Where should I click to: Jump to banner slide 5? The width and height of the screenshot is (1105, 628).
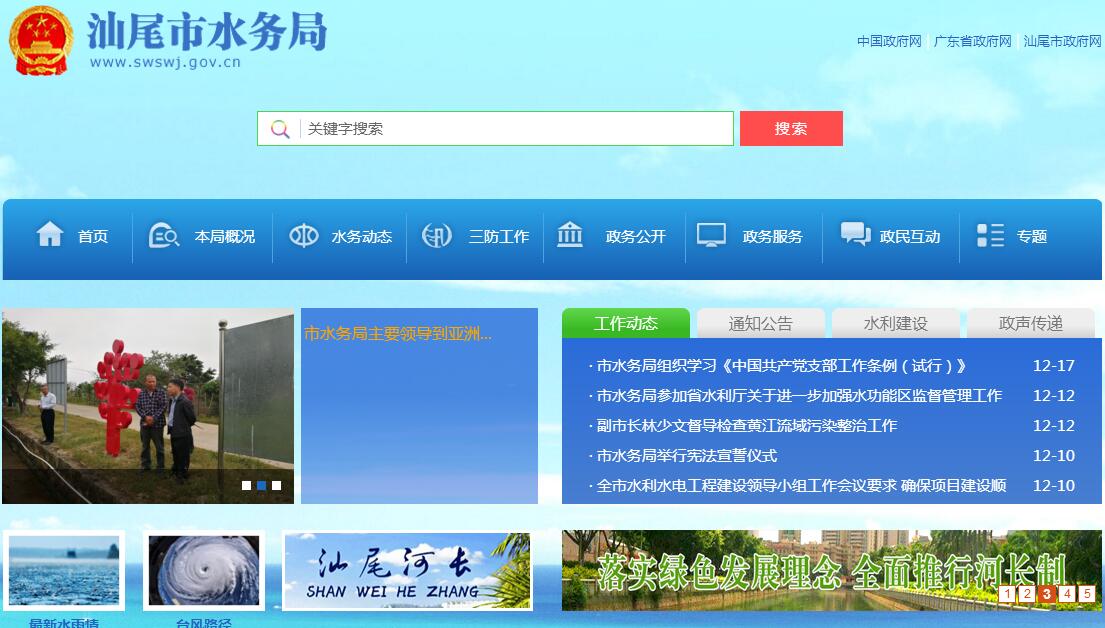(1086, 594)
